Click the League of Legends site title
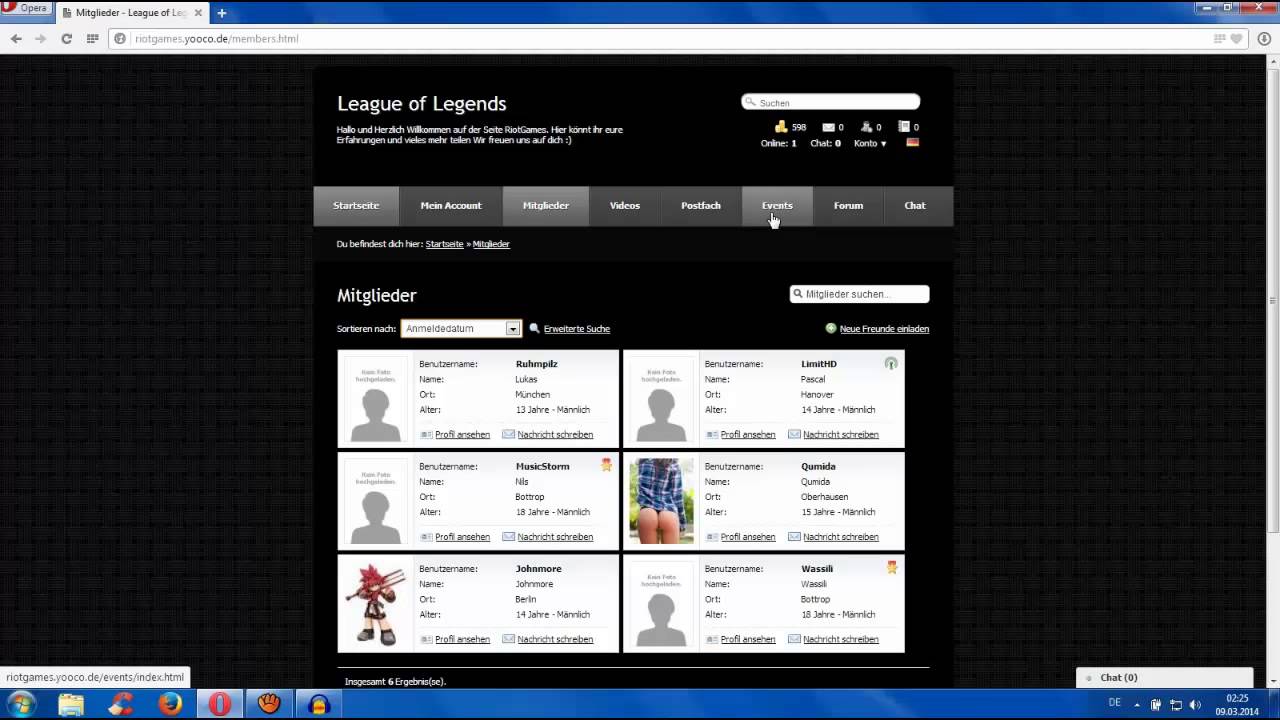This screenshot has width=1280, height=720. 422,104
